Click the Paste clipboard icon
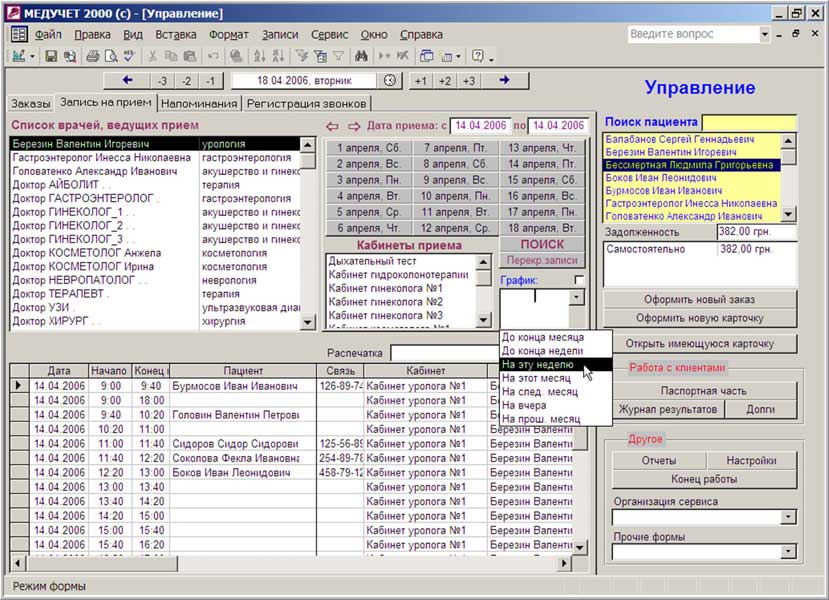Screen dimensions: 829x600 pyautogui.click(x=189, y=56)
